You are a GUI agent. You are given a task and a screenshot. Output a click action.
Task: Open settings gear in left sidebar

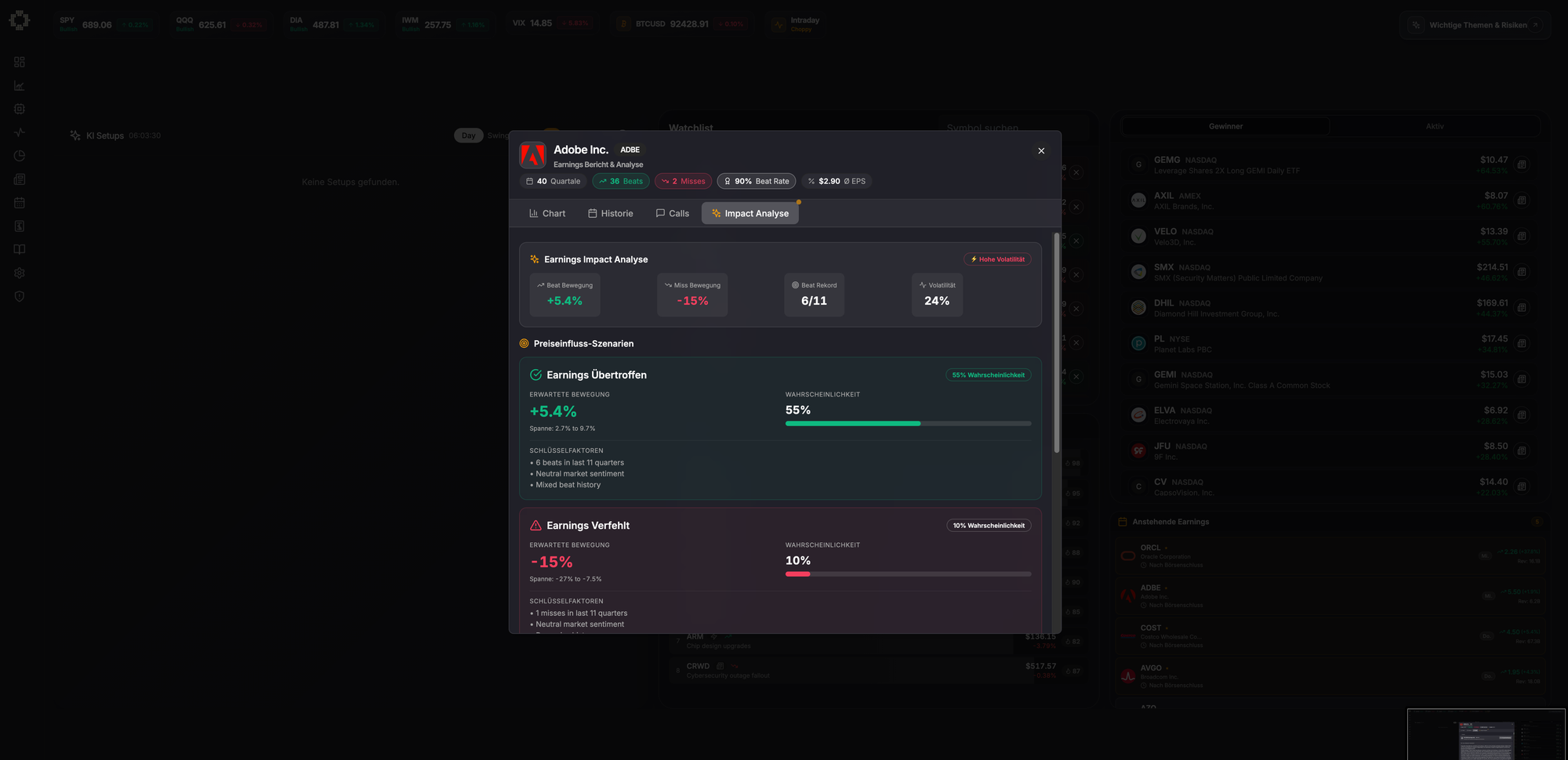[20, 273]
